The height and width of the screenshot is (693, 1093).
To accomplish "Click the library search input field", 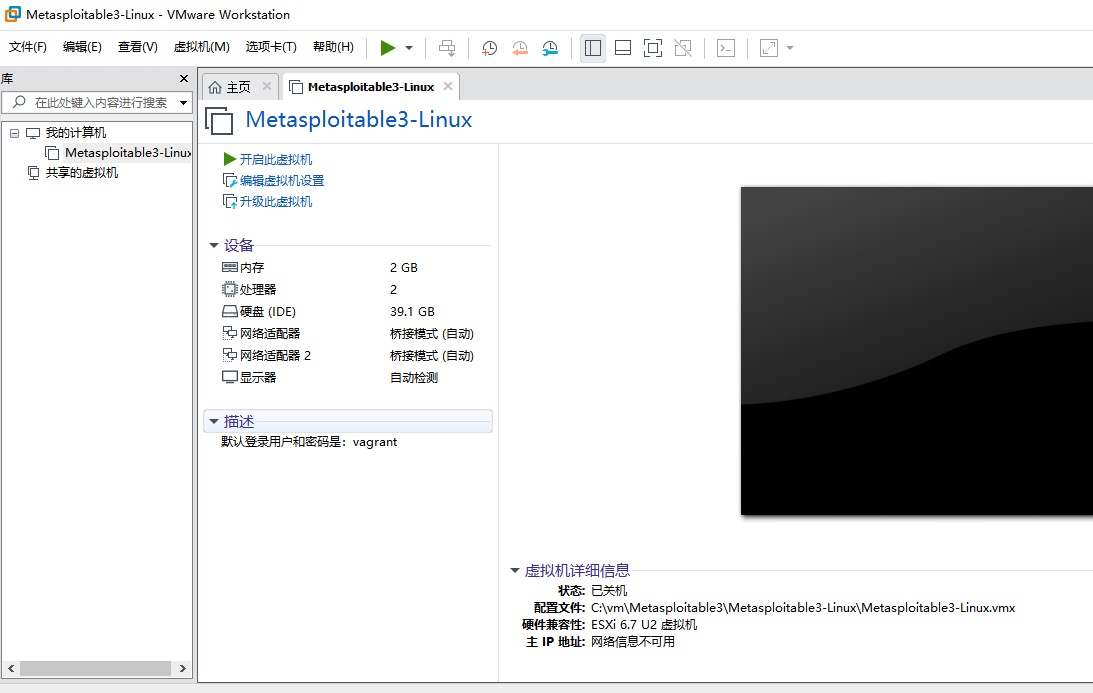I will (x=100, y=103).
